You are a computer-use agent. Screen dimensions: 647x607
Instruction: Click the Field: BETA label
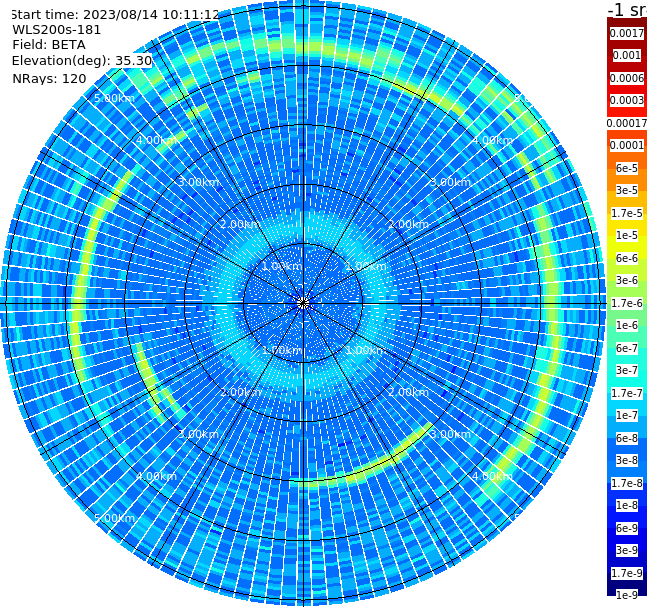pyautogui.click(x=49, y=45)
